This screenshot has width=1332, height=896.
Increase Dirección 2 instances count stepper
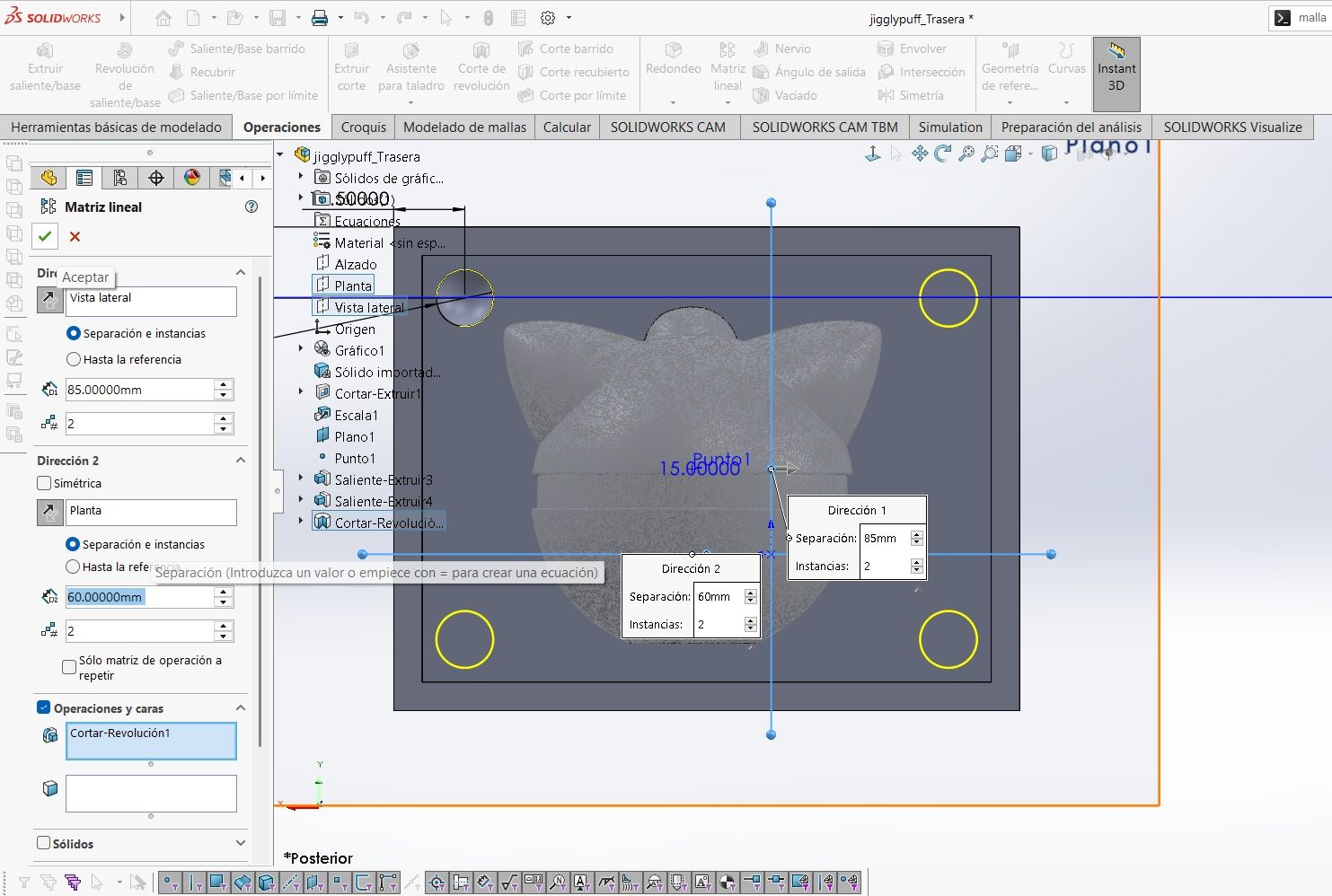(x=224, y=627)
